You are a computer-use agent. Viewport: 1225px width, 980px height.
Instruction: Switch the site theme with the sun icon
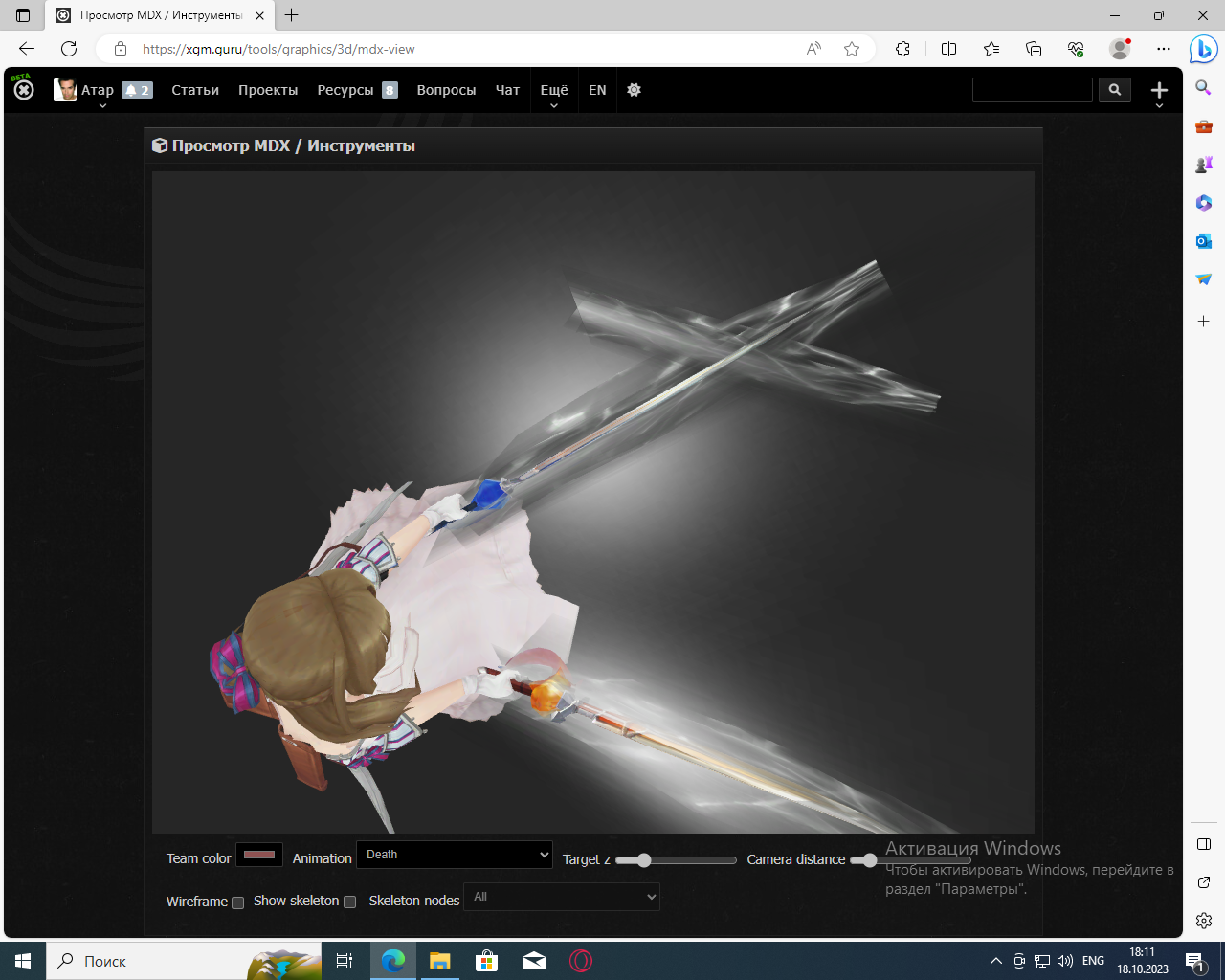(634, 90)
